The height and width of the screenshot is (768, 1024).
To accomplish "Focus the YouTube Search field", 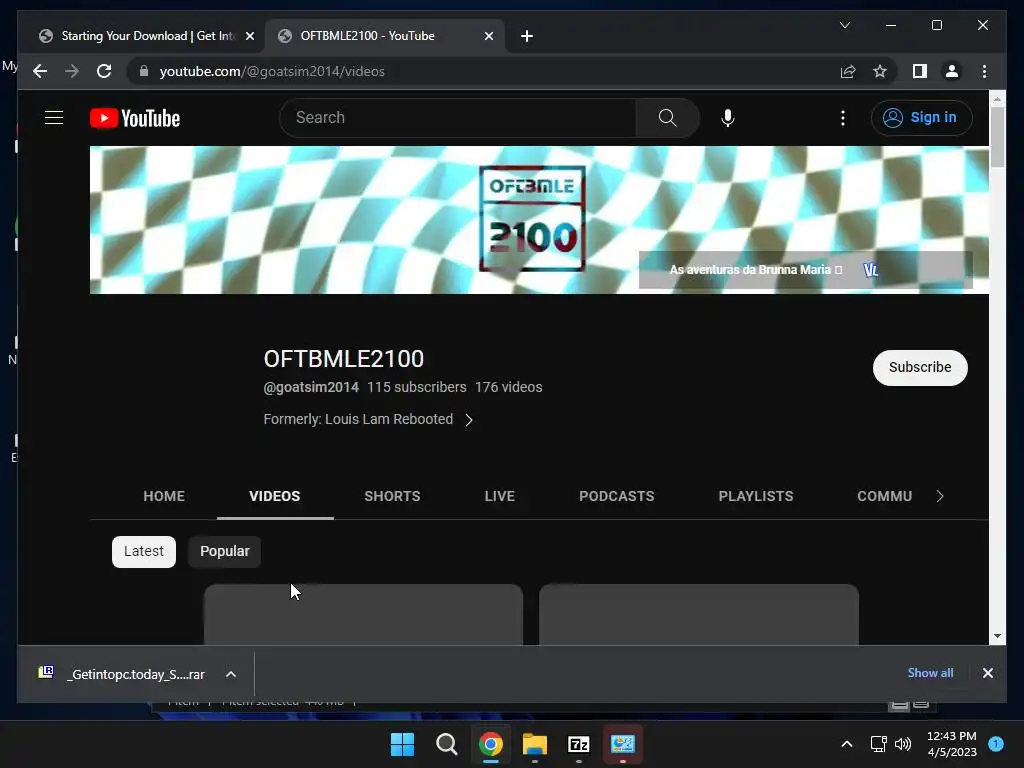I will (x=457, y=118).
